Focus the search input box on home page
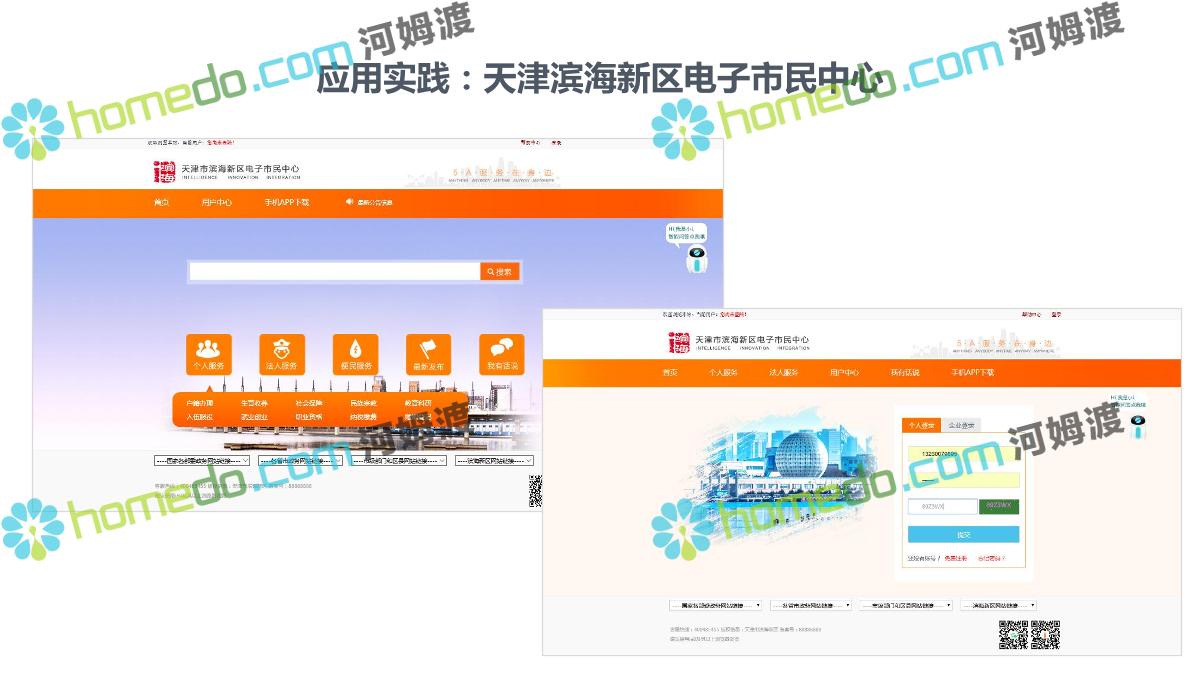 pyautogui.click(x=335, y=271)
